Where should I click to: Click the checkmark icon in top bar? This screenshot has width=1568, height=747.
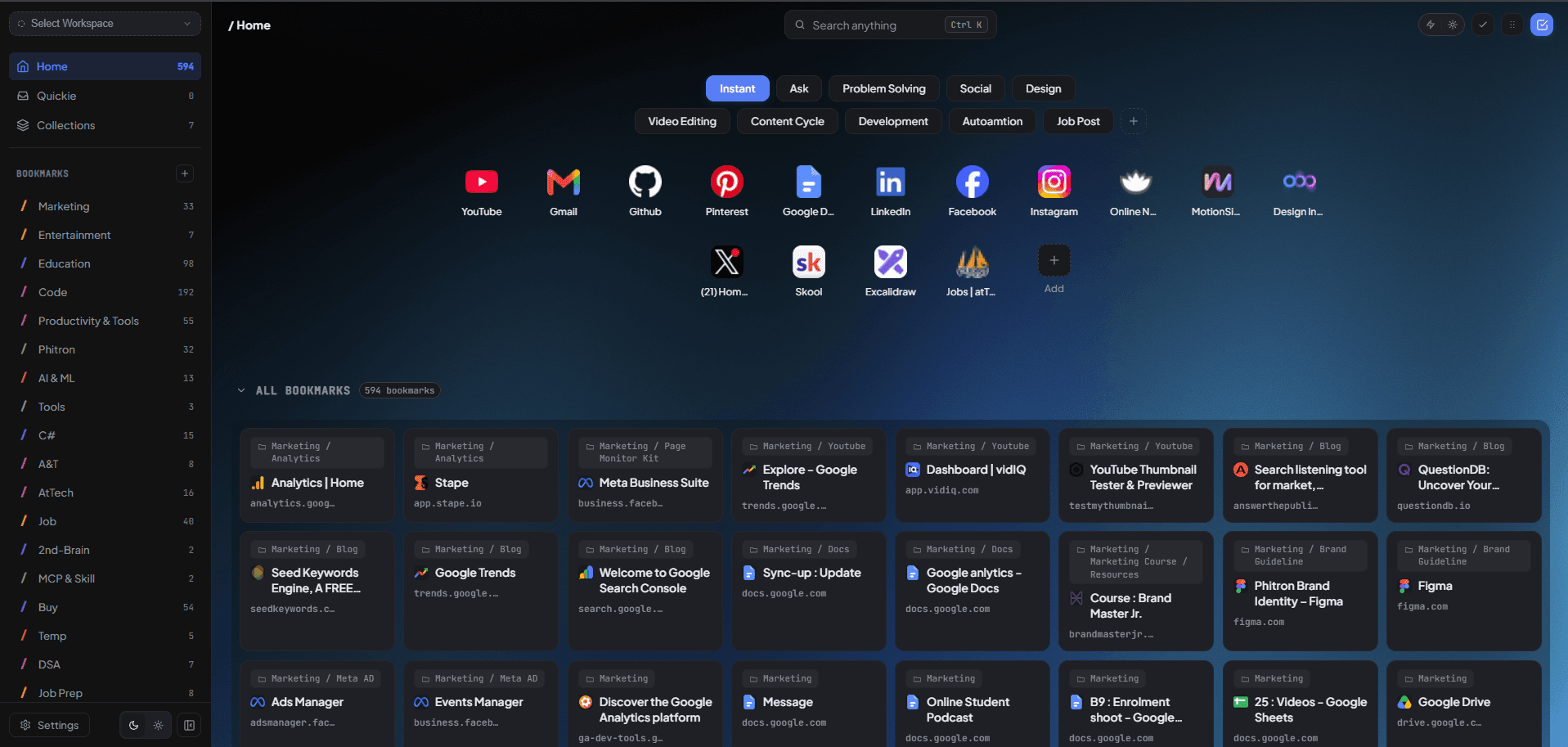pyautogui.click(x=1483, y=25)
